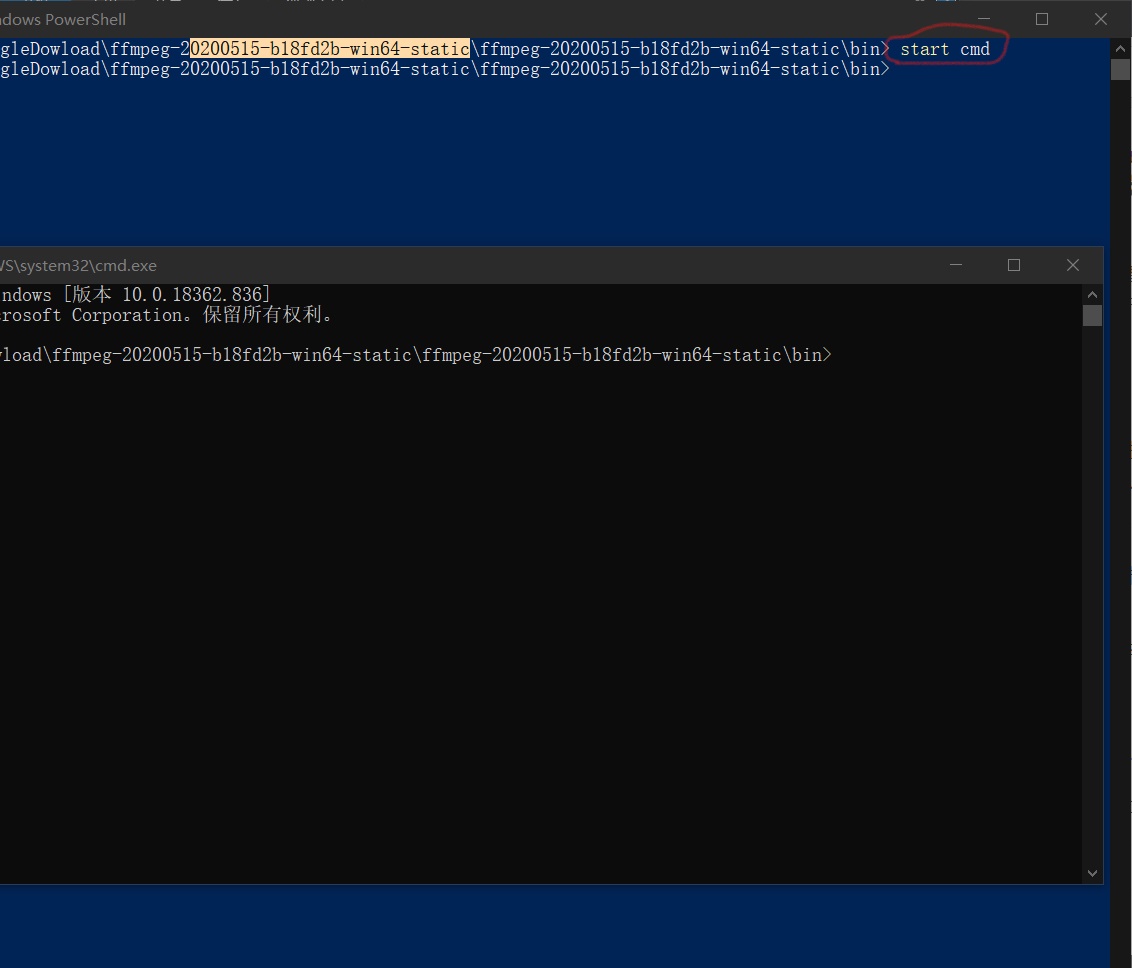1132x968 pixels.
Task: Restore the Windows PowerShell window size
Action: coord(1041,19)
